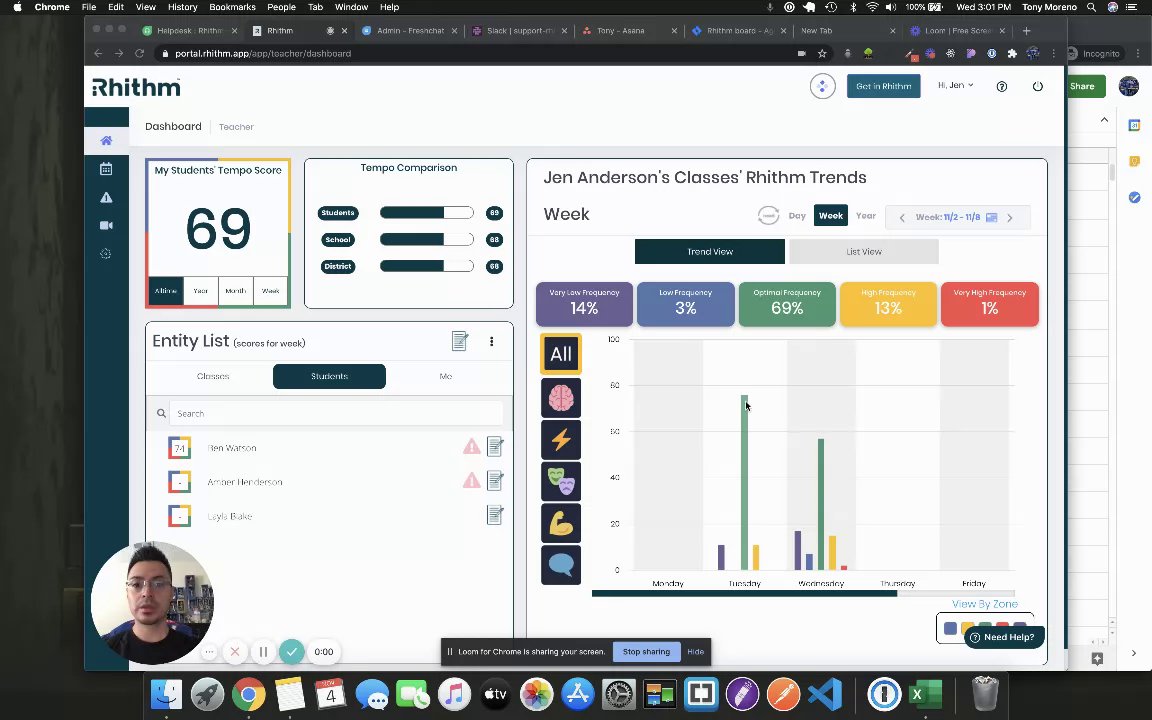Show the Students tab in Entity List
The height and width of the screenshot is (720, 1152).
pos(329,376)
